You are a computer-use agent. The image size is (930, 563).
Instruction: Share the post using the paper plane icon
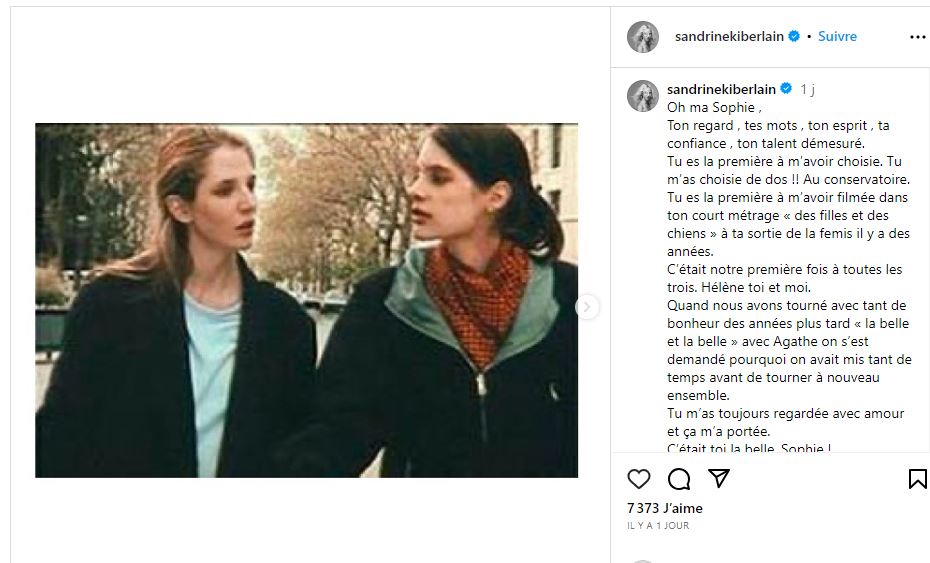(x=719, y=478)
